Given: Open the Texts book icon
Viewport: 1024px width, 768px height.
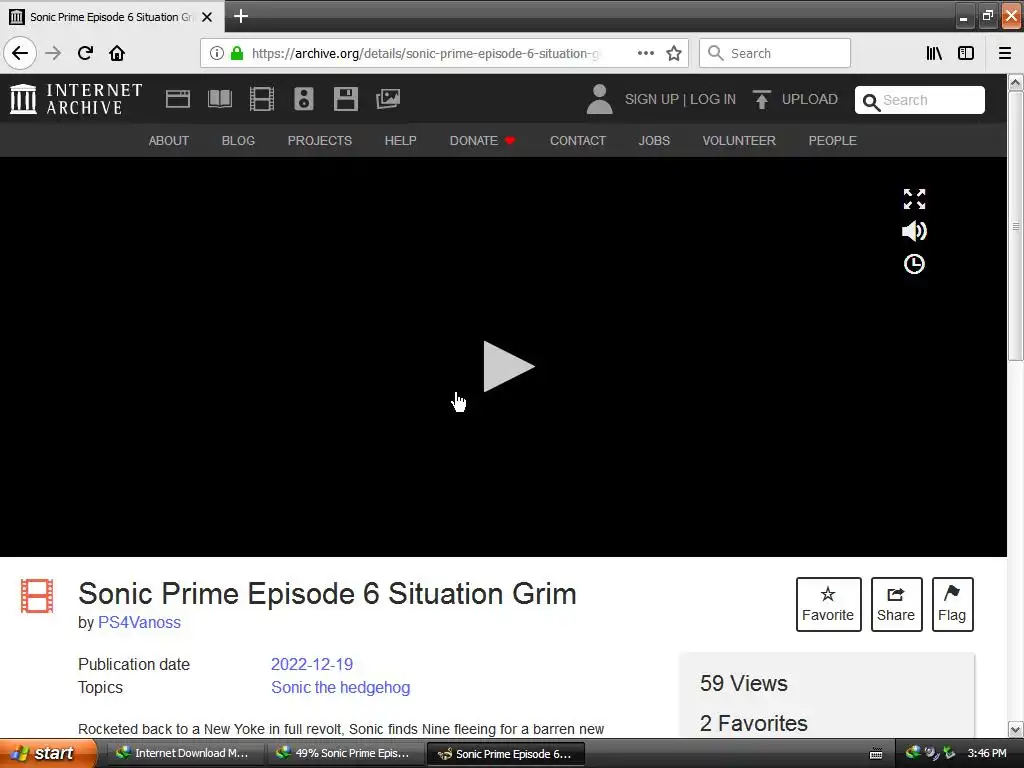Looking at the screenshot, I should tap(219, 99).
